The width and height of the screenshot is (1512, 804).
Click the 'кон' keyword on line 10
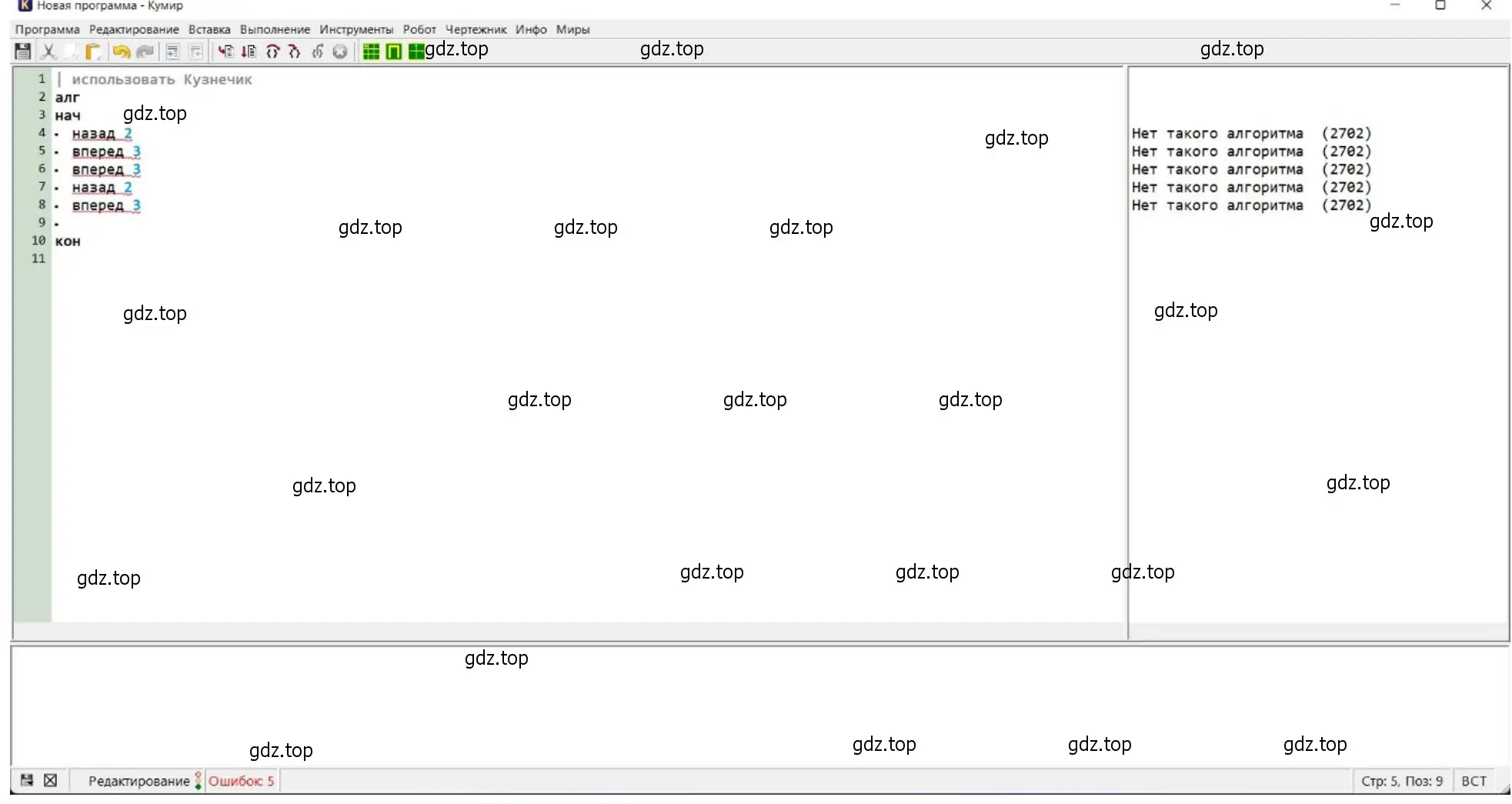68,241
